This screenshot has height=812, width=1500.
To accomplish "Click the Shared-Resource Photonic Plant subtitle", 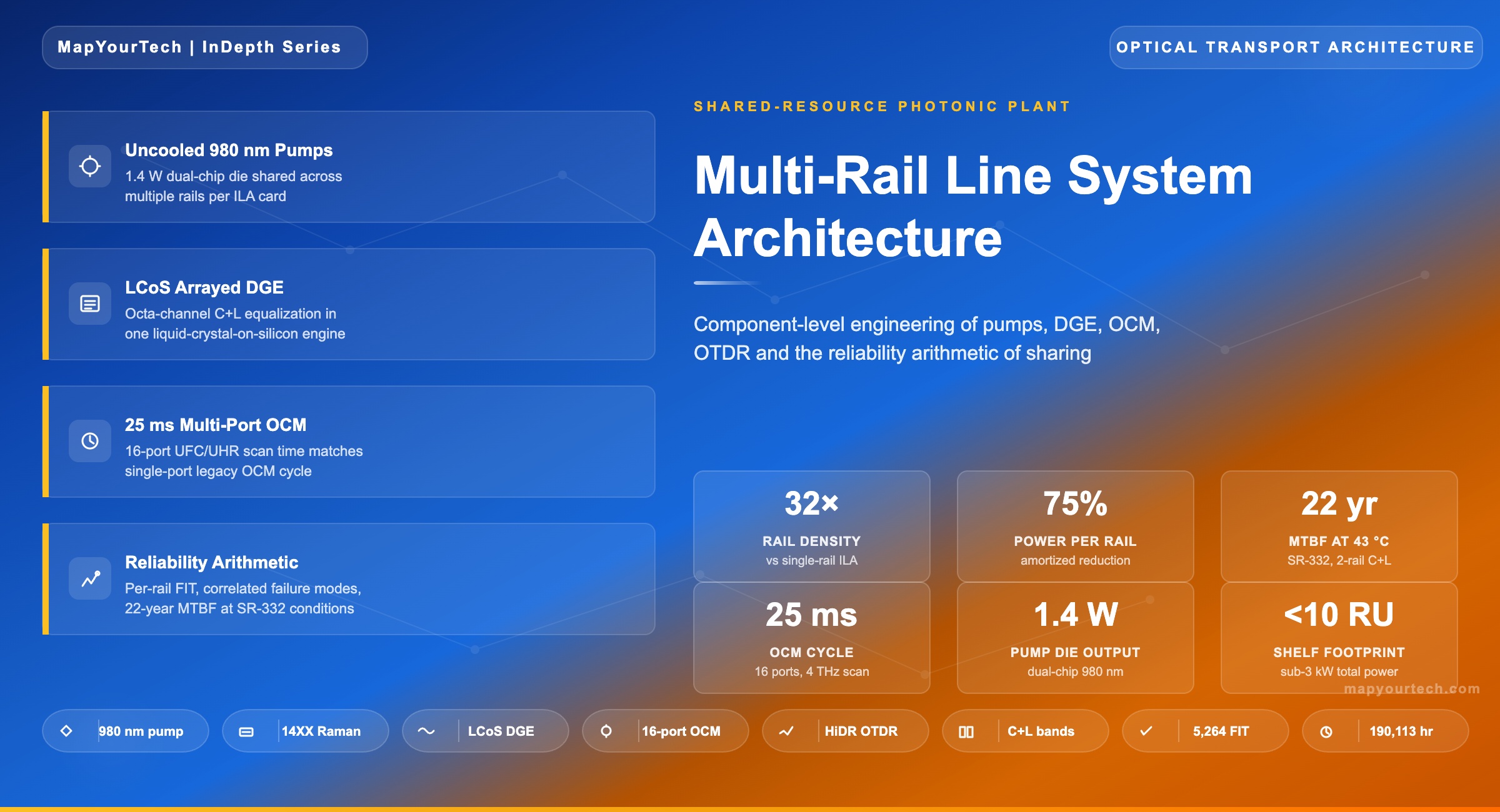I will tap(882, 107).
